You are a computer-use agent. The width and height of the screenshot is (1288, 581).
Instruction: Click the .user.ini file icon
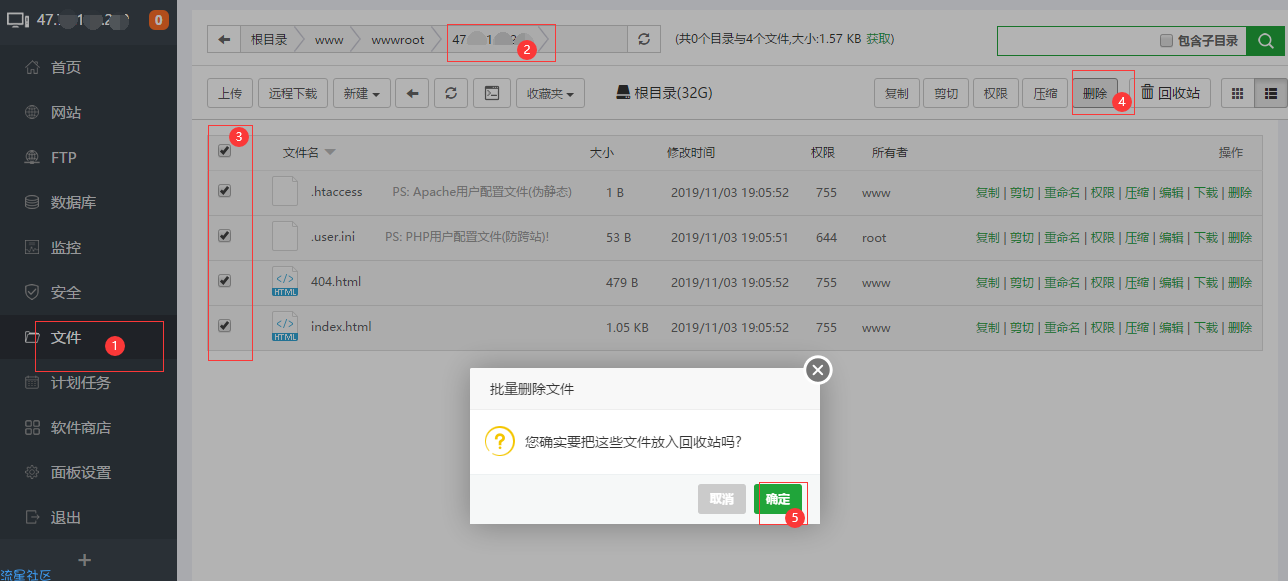285,236
